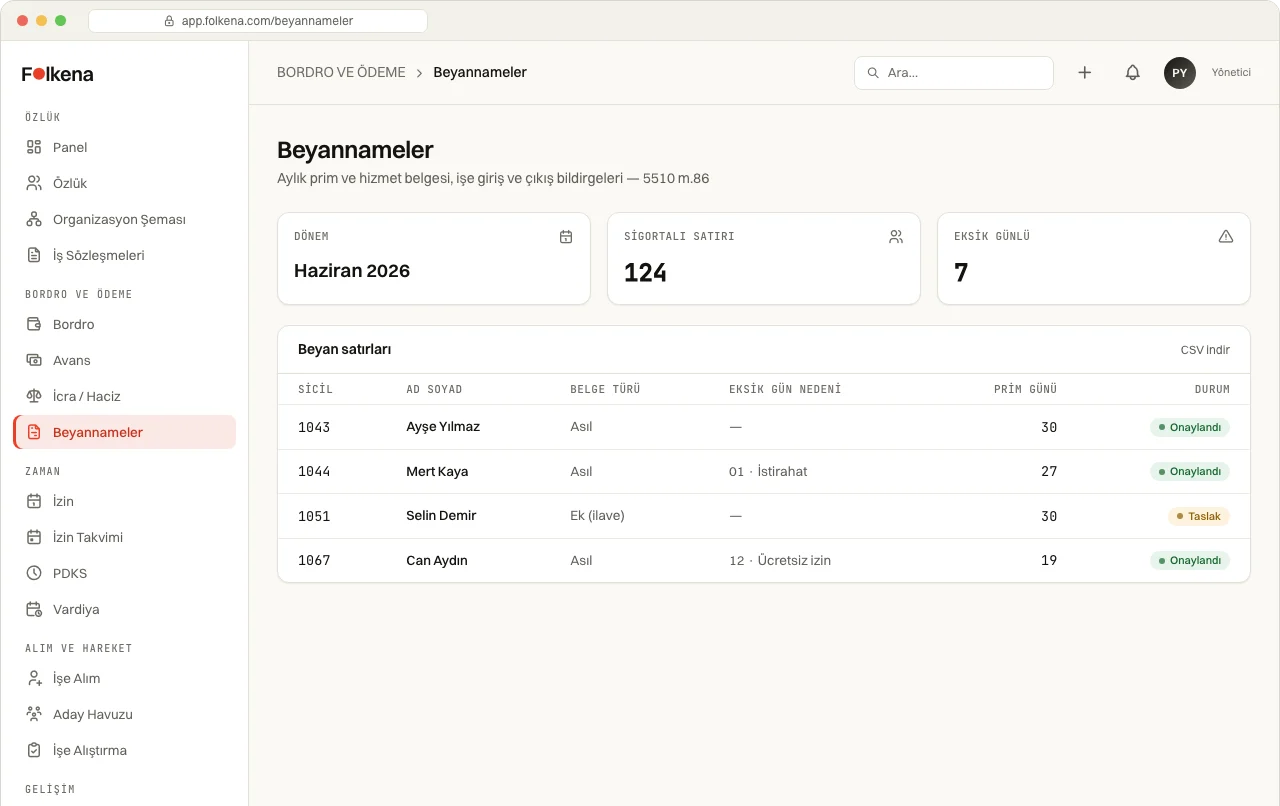Click the İzin Takvimi calendar icon

(x=34, y=537)
